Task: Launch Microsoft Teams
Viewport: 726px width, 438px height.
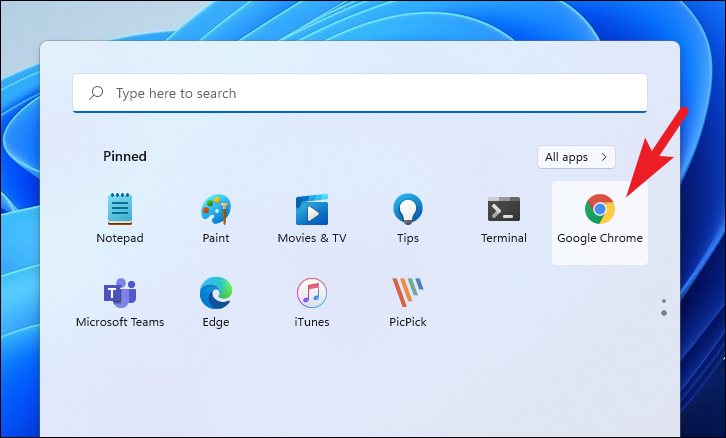Action: [119, 303]
